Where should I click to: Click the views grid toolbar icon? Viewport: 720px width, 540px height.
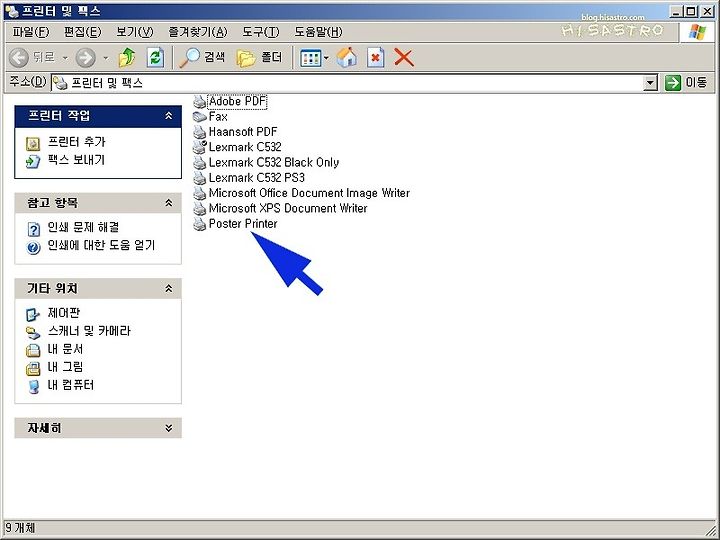(x=311, y=58)
